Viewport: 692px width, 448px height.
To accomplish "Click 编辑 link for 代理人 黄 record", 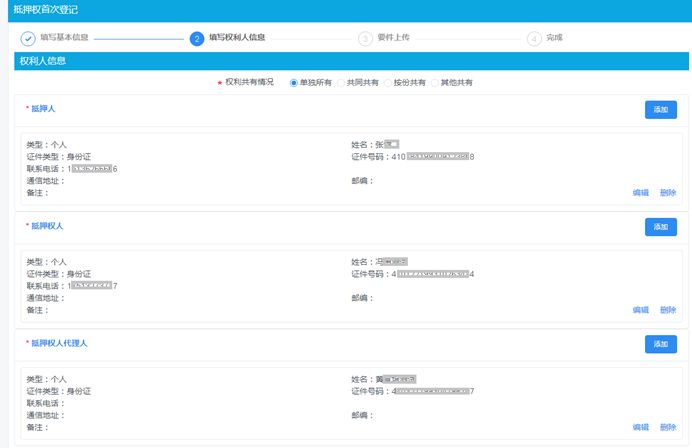I will click(641, 427).
